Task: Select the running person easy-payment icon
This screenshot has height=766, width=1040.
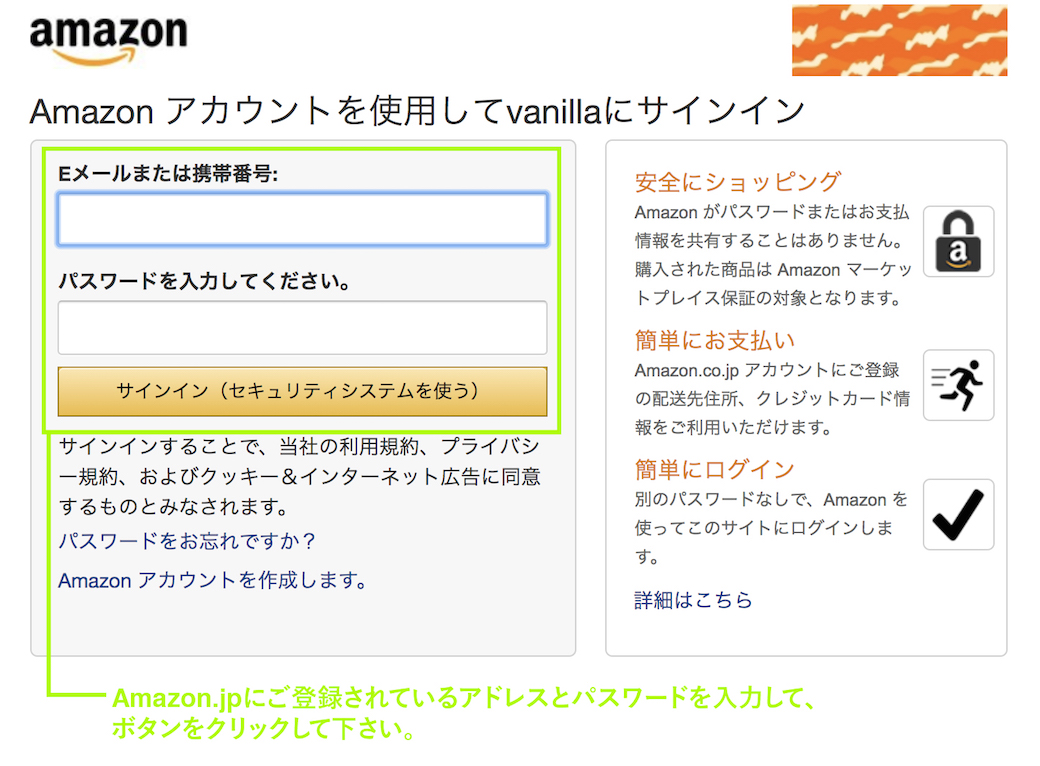Action: [958, 385]
